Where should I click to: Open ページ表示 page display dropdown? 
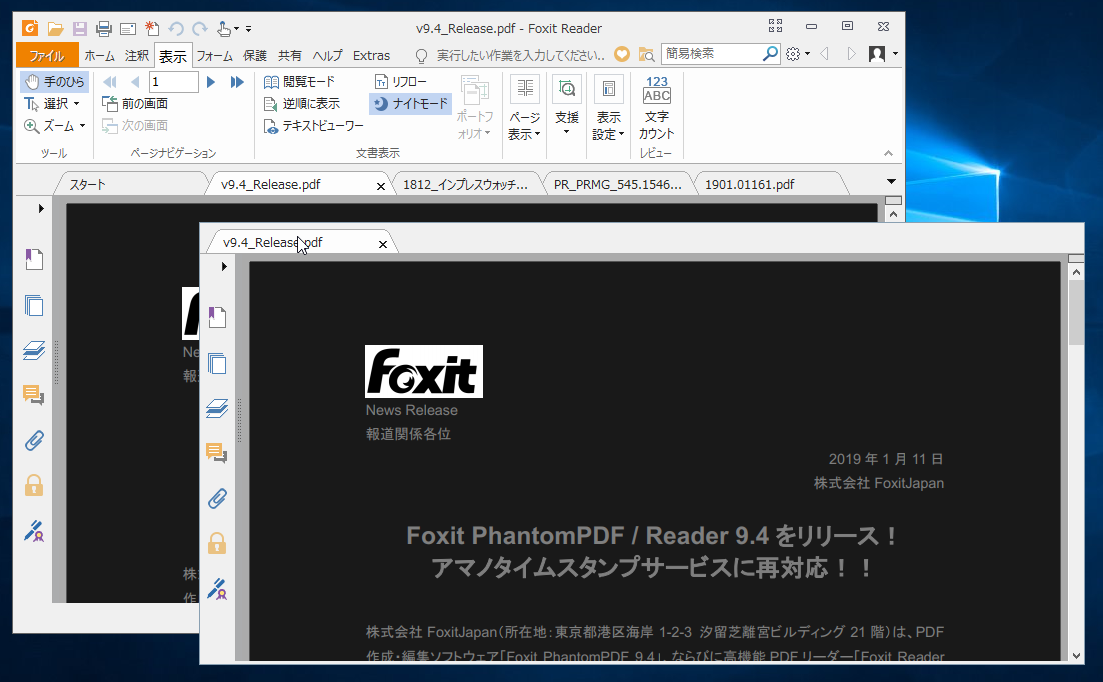tap(524, 108)
